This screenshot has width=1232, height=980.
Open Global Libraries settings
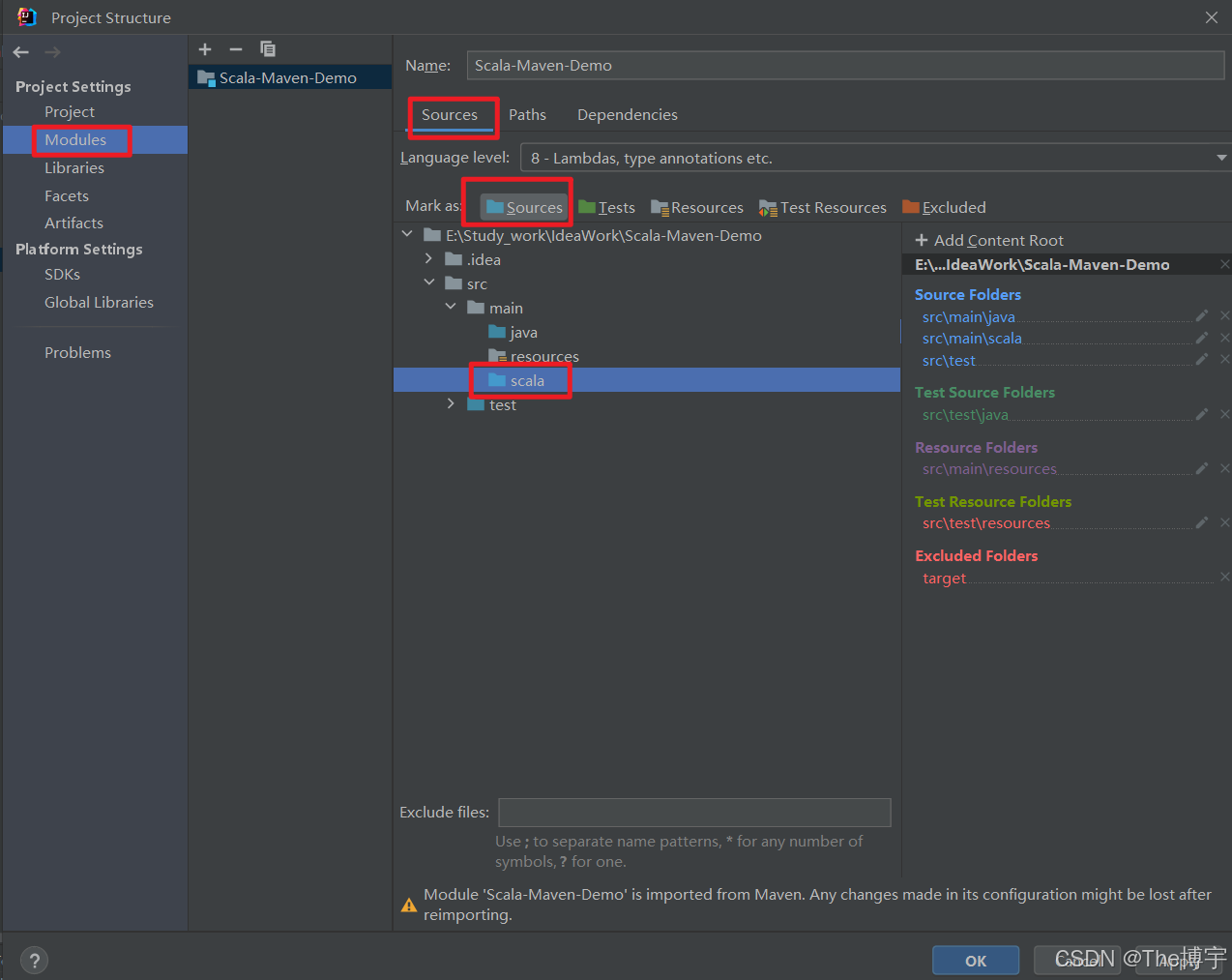point(99,303)
